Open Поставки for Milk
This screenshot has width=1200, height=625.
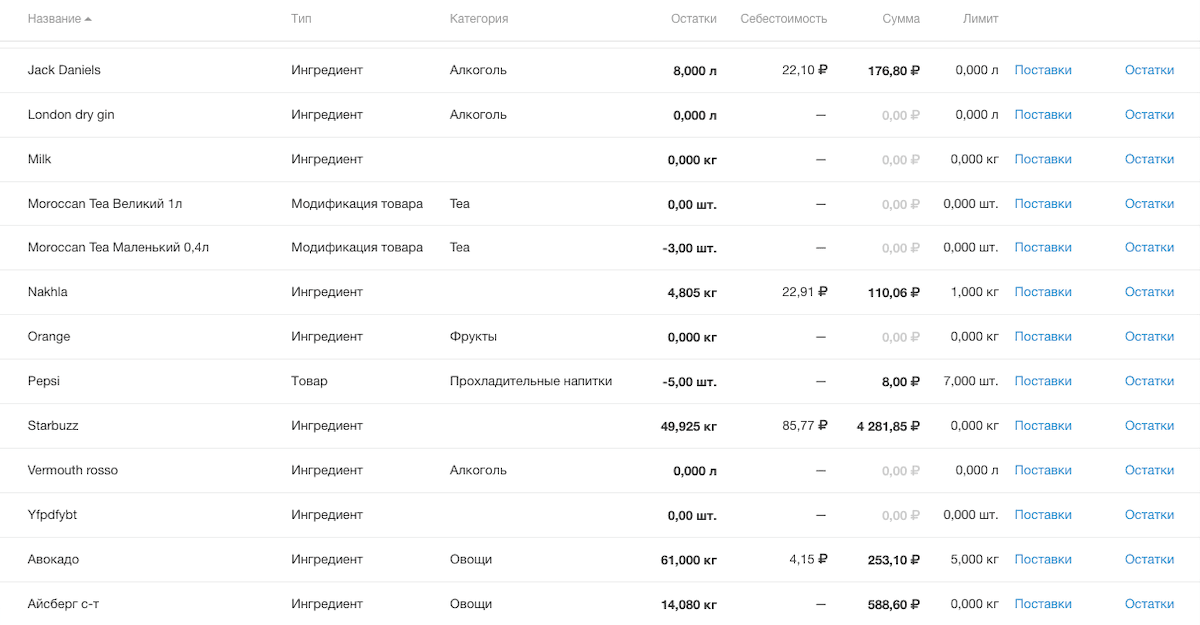coord(1043,159)
